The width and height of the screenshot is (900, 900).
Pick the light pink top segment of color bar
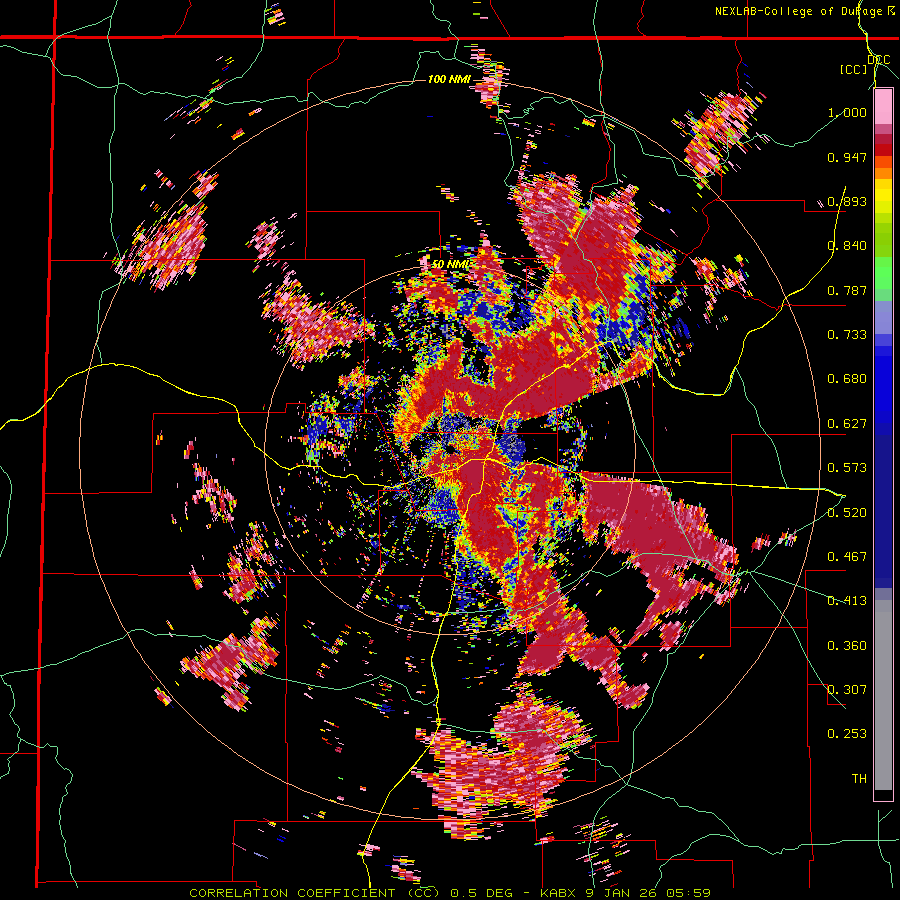(x=883, y=107)
